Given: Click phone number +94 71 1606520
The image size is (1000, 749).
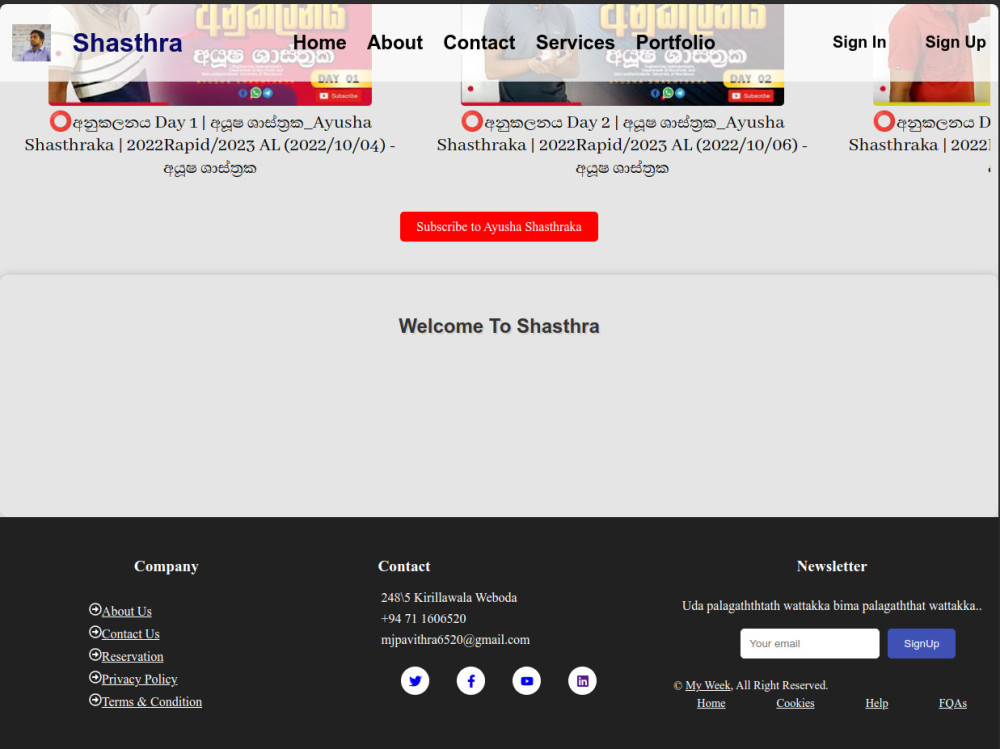Looking at the screenshot, I should (x=423, y=618).
